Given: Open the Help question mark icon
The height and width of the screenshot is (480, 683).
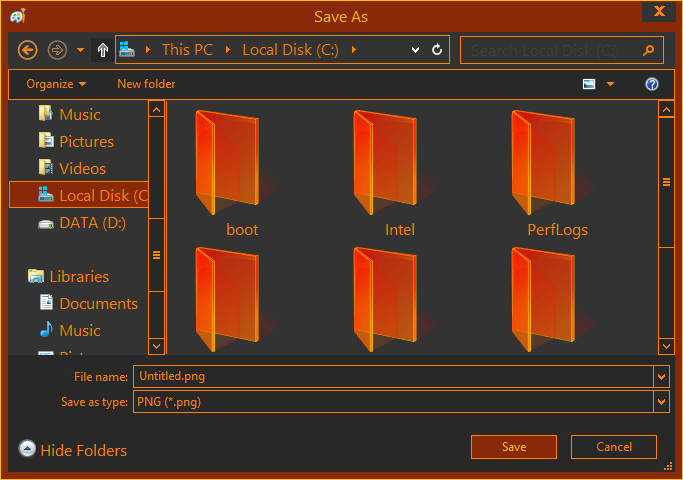Looking at the screenshot, I should [652, 84].
